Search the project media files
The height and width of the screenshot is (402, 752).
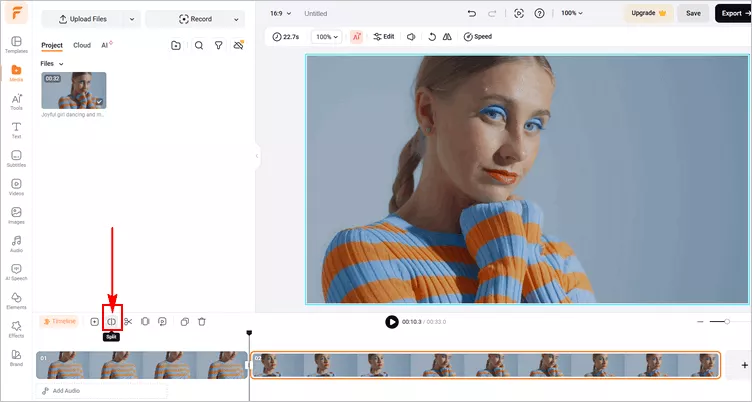[x=199, y=45]
